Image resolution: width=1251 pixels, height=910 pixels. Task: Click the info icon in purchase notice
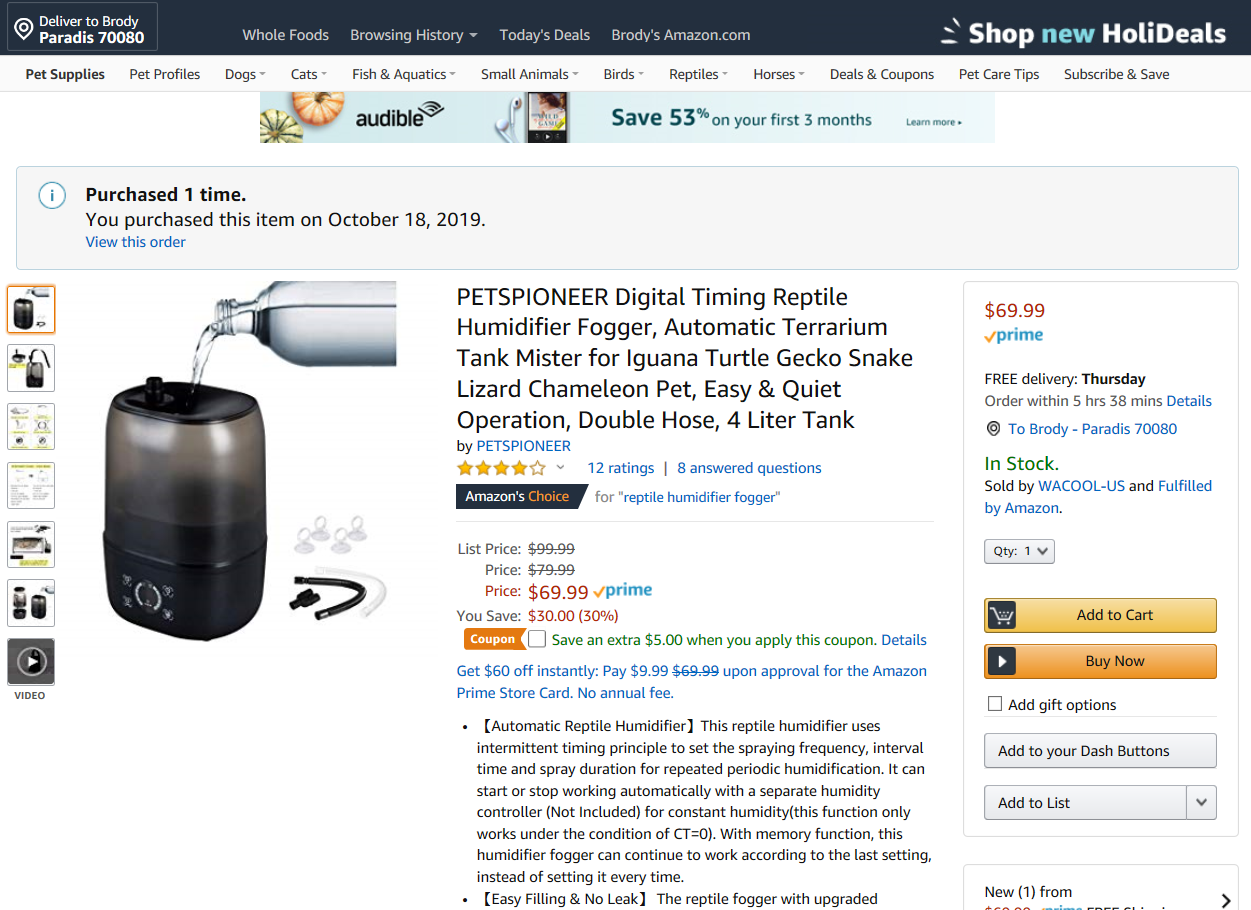click(52, 196)
